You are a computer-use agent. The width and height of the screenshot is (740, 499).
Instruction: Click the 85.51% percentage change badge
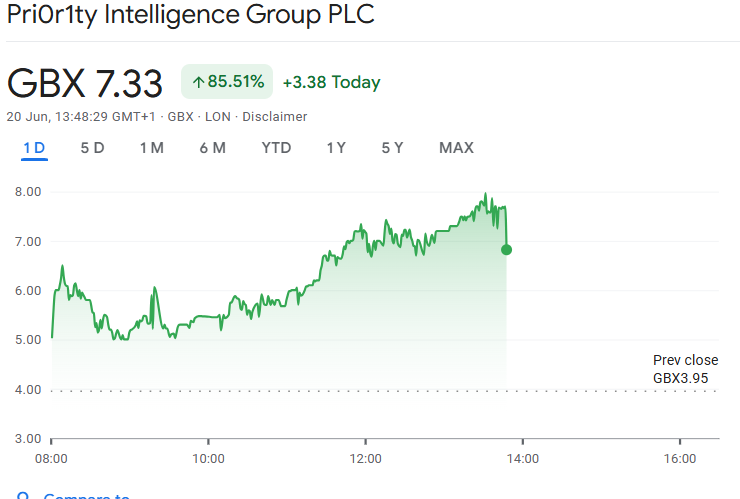pyautogui.click(x=227, y=82)
